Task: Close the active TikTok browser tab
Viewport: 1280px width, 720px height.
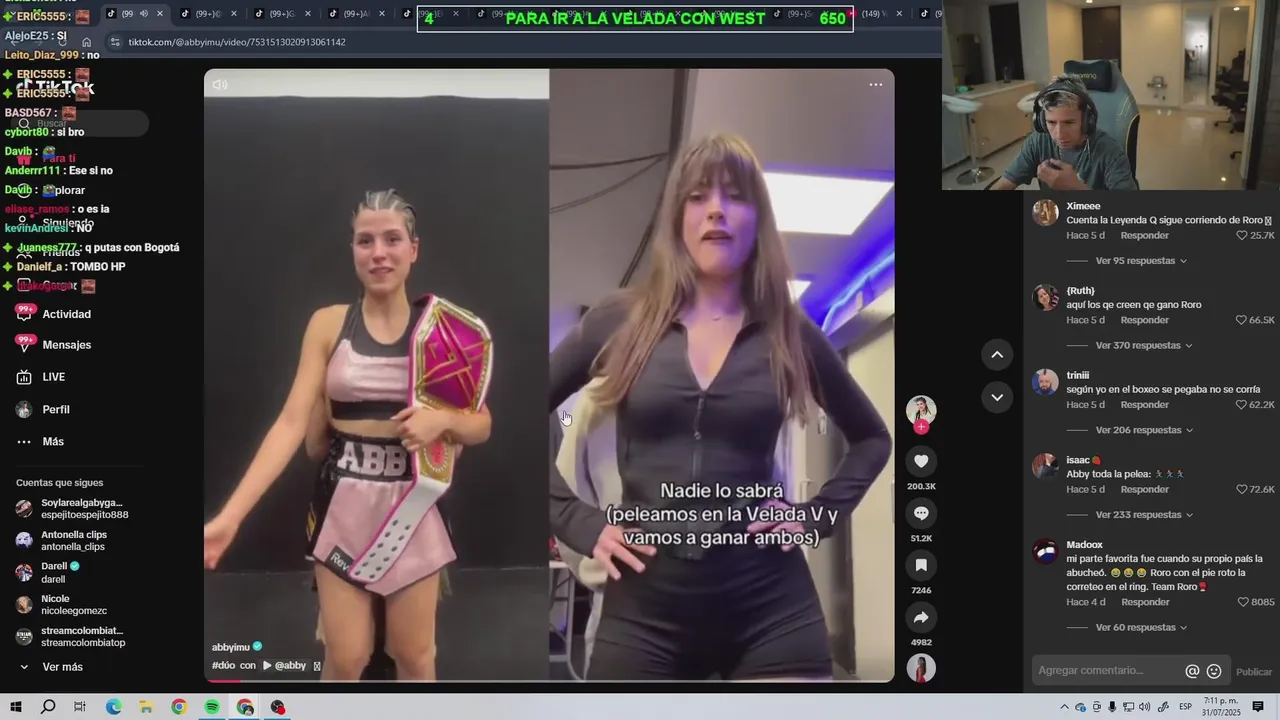Action: pyautogui.click(x=160, y=13)
